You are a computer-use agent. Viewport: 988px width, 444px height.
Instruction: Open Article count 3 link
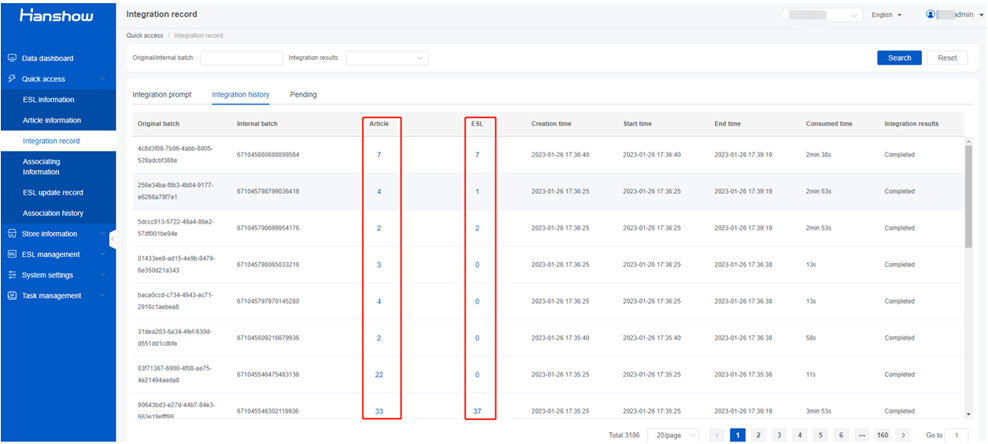coord(379,265)
